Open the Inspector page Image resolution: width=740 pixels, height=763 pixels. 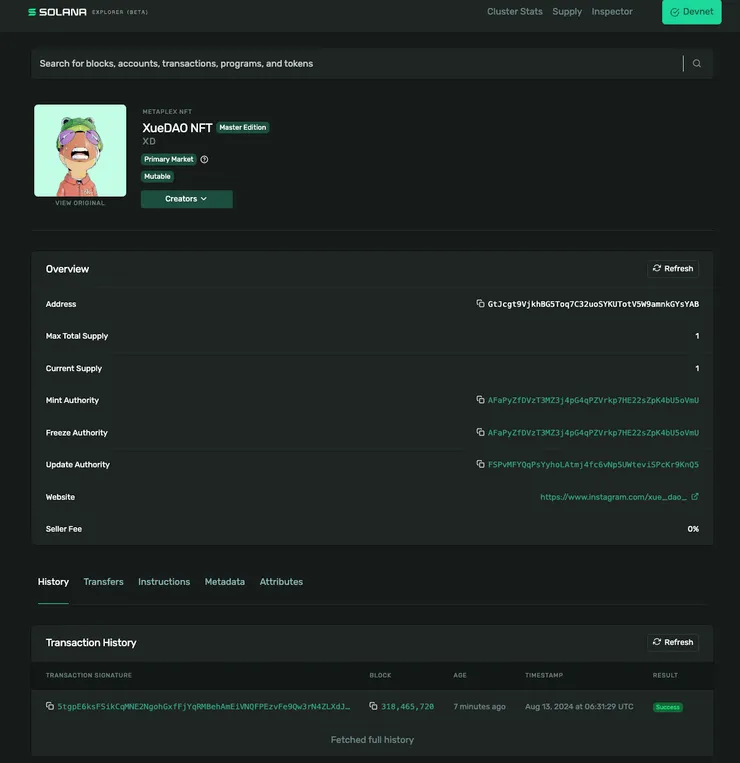click(612, 12)
